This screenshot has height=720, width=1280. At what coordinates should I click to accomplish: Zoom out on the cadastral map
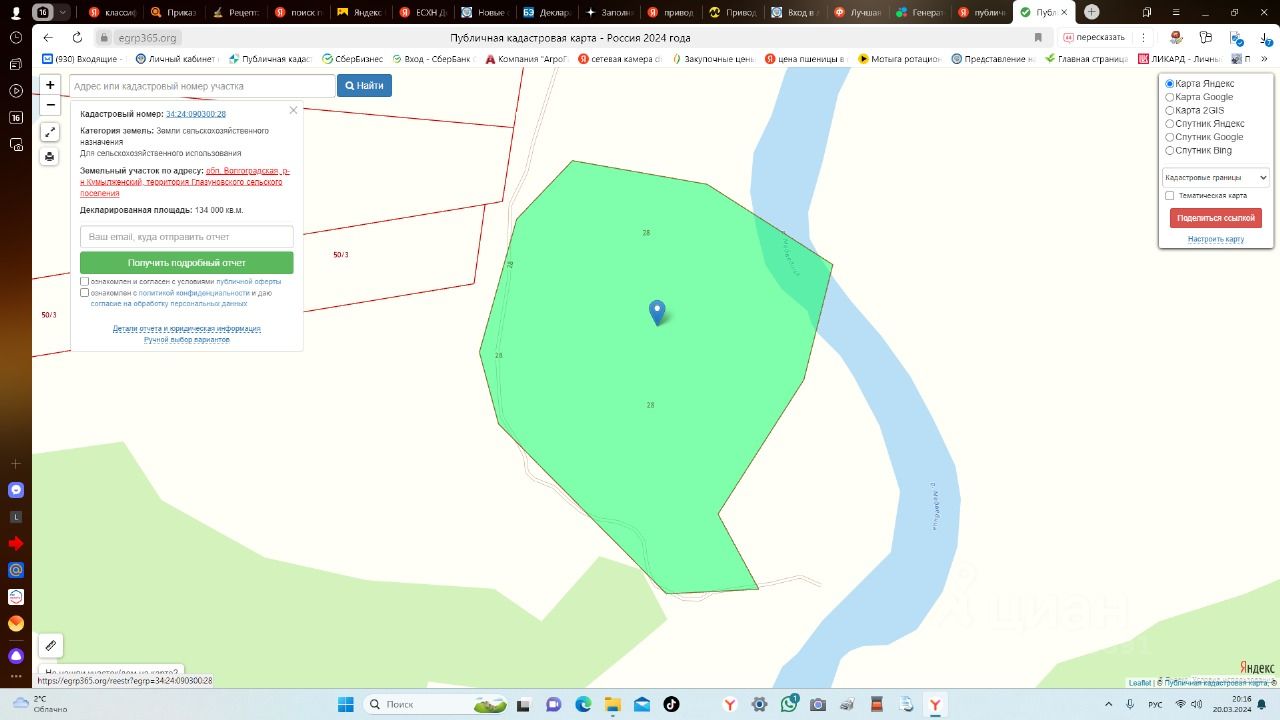(50, 105)
